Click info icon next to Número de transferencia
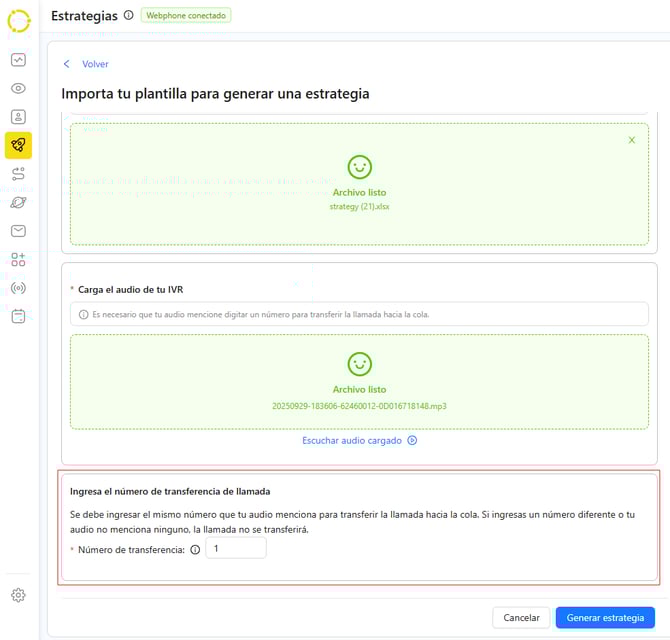Image resolution: width=670 pixels, height=640 pixels. (x=195, y=549)
